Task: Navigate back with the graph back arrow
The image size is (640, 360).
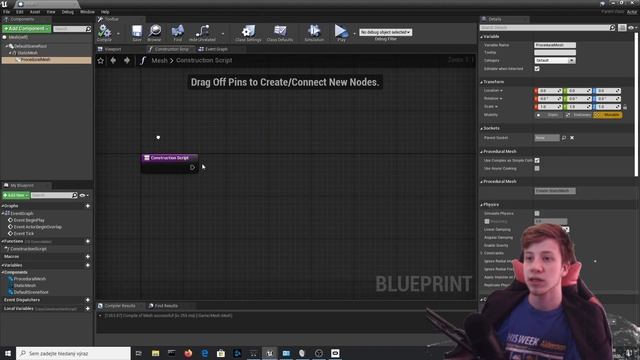Action: pyautogui.click(x=113, y=60)
